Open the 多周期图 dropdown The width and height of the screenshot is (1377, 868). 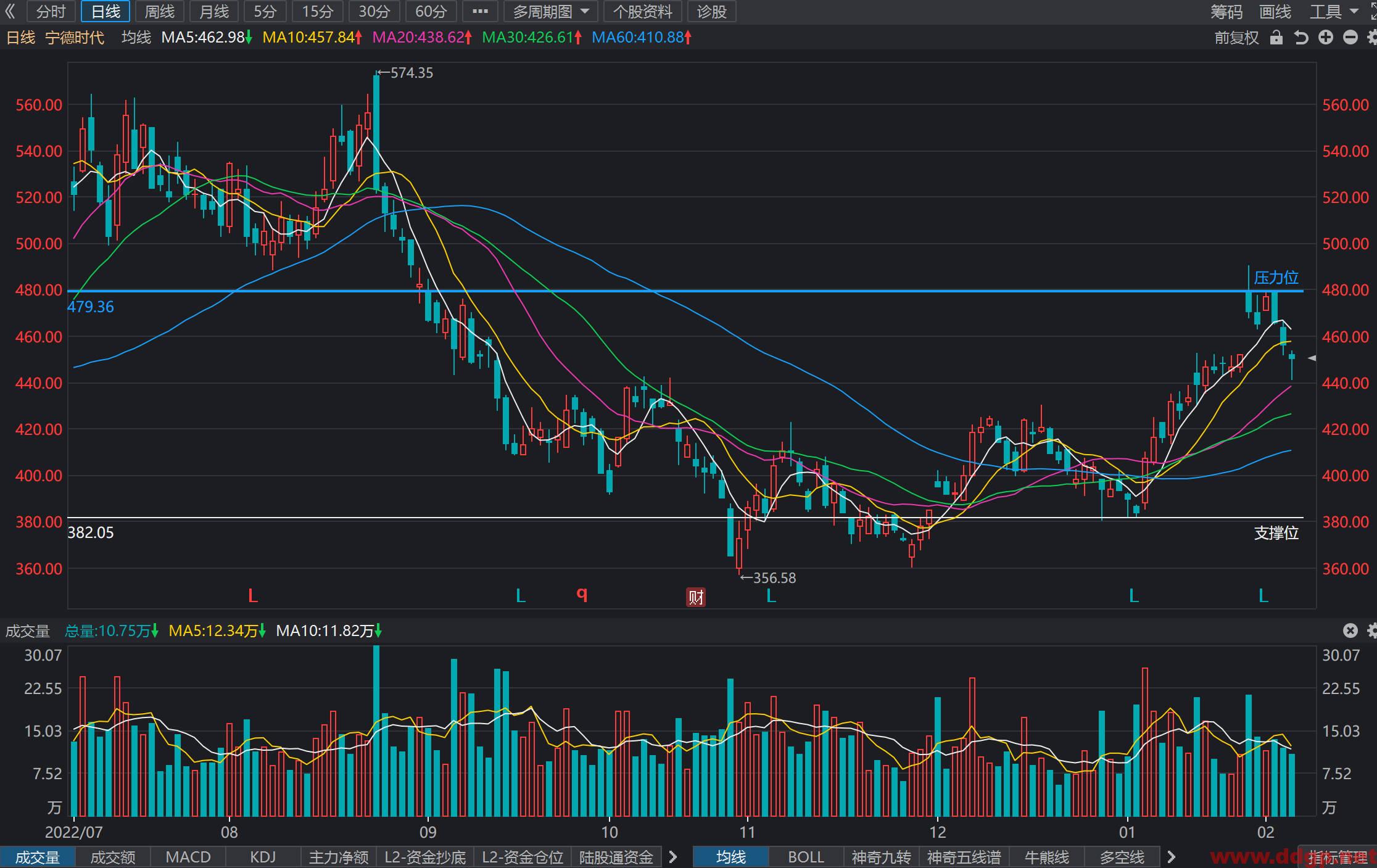[x=550, y=11]
